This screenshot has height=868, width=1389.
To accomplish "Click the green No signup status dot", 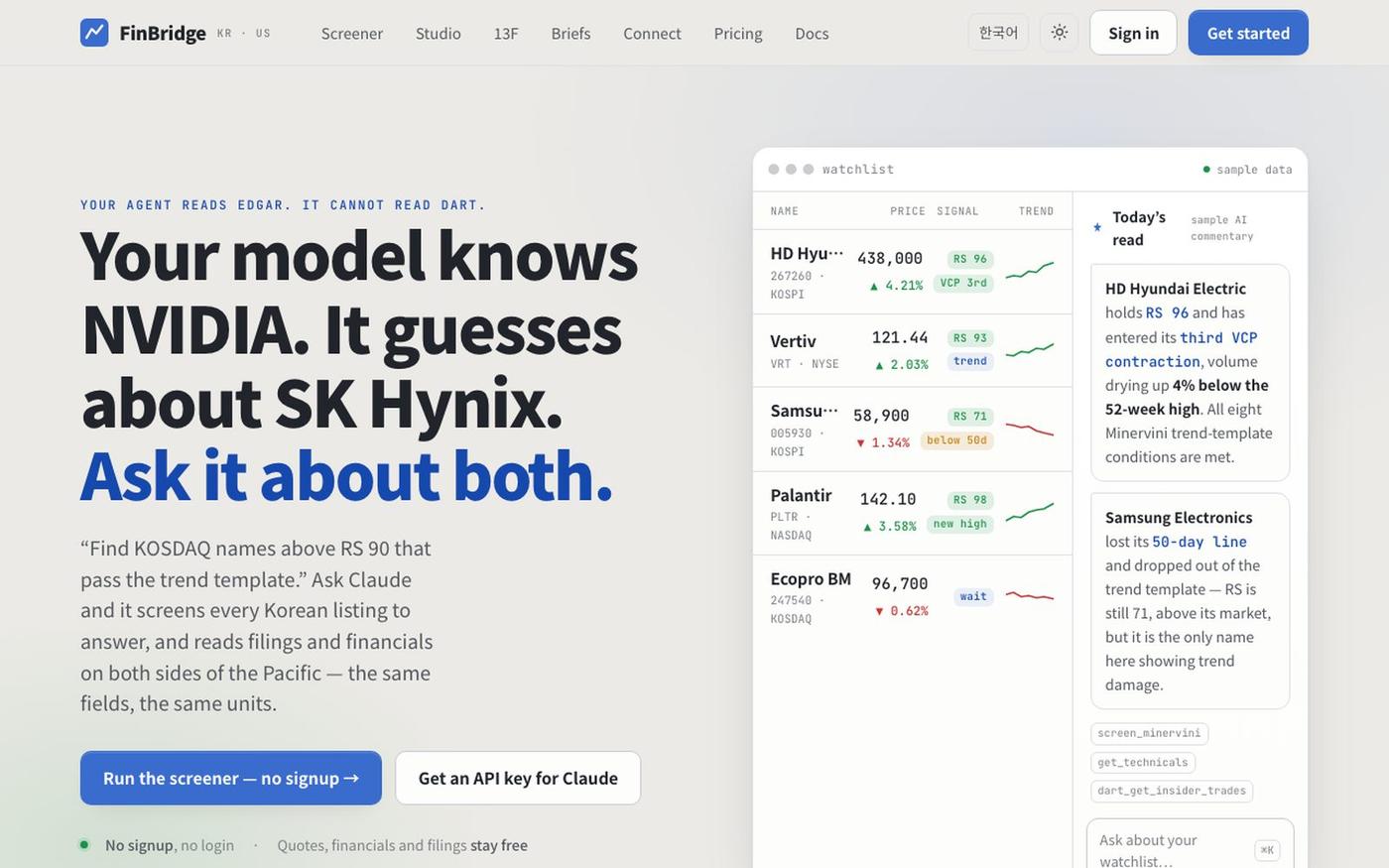I will [84, 845].
